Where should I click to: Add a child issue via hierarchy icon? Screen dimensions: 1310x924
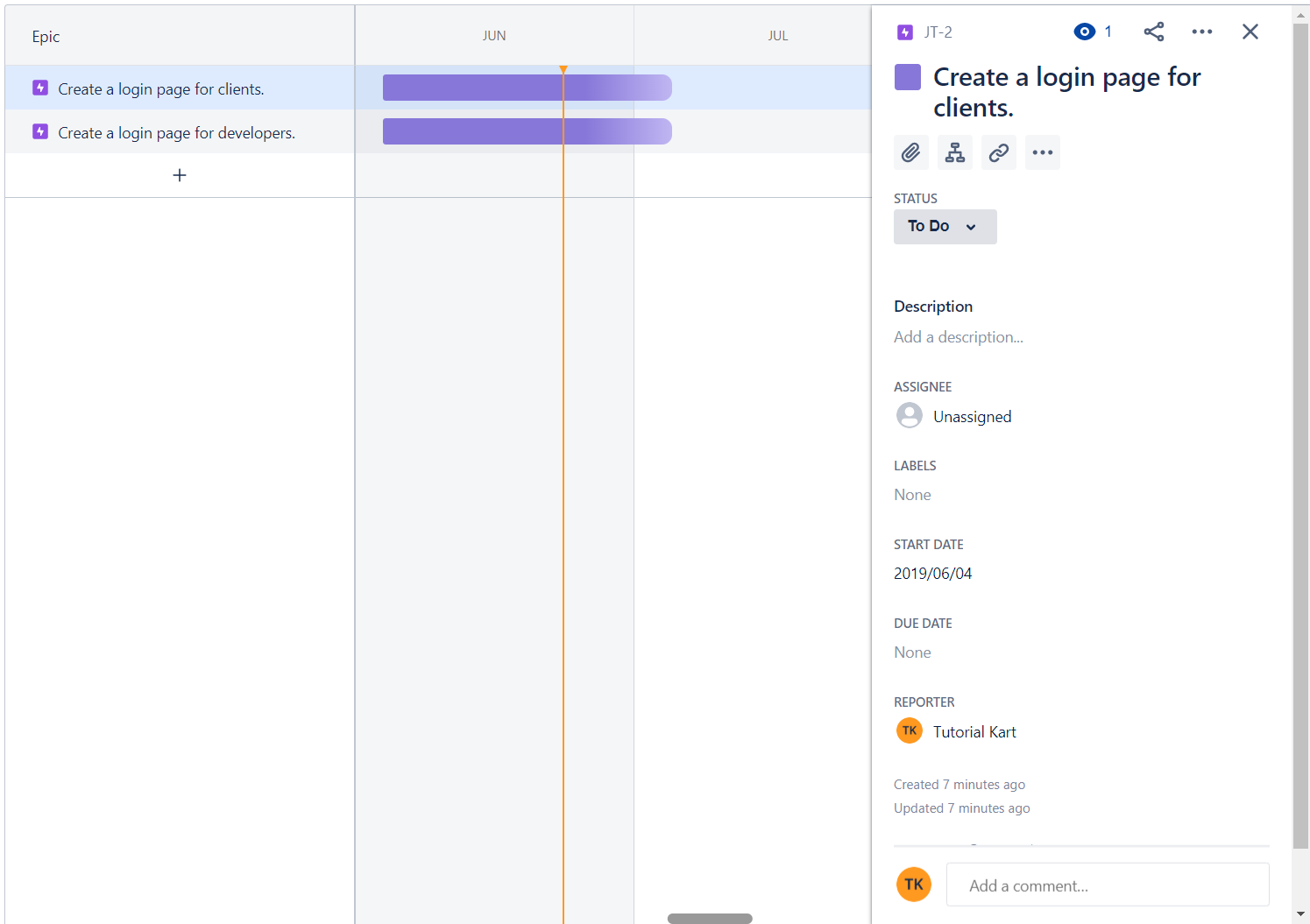[955, 152]
